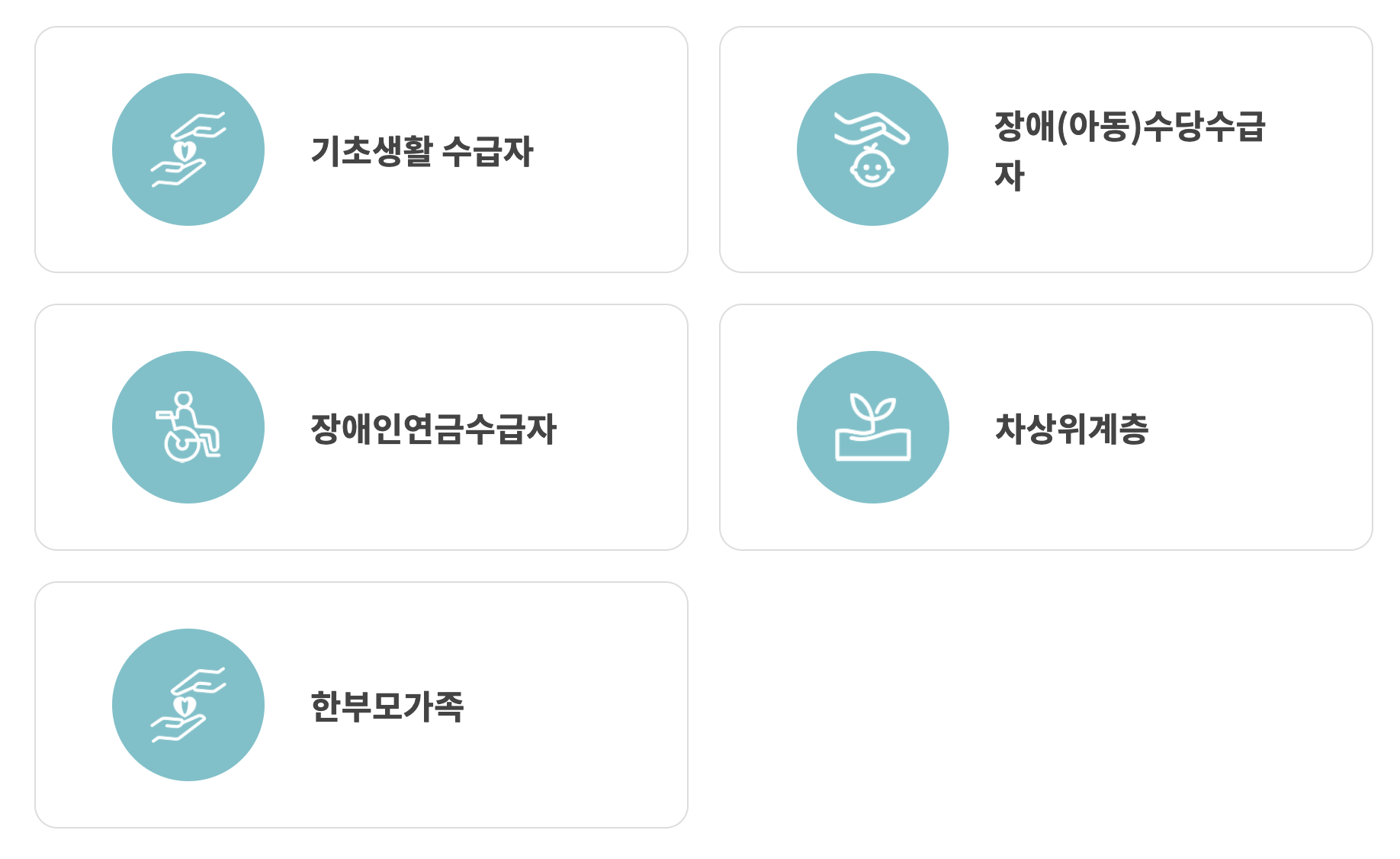Select the wheelchair icon for 장애인연금수급자

pyautogui.click(x=188, y=427)
